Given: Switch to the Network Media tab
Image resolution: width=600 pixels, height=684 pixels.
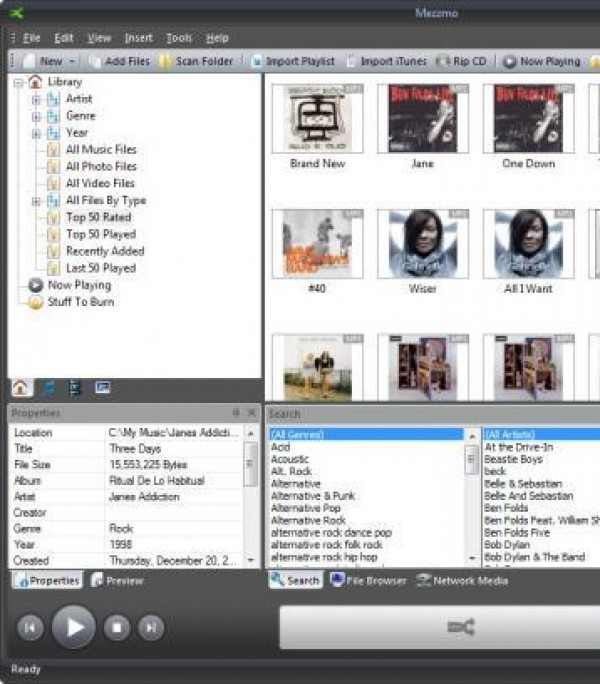Looking at the screenshot, I should pyautogui.click(x=462, y=580).
